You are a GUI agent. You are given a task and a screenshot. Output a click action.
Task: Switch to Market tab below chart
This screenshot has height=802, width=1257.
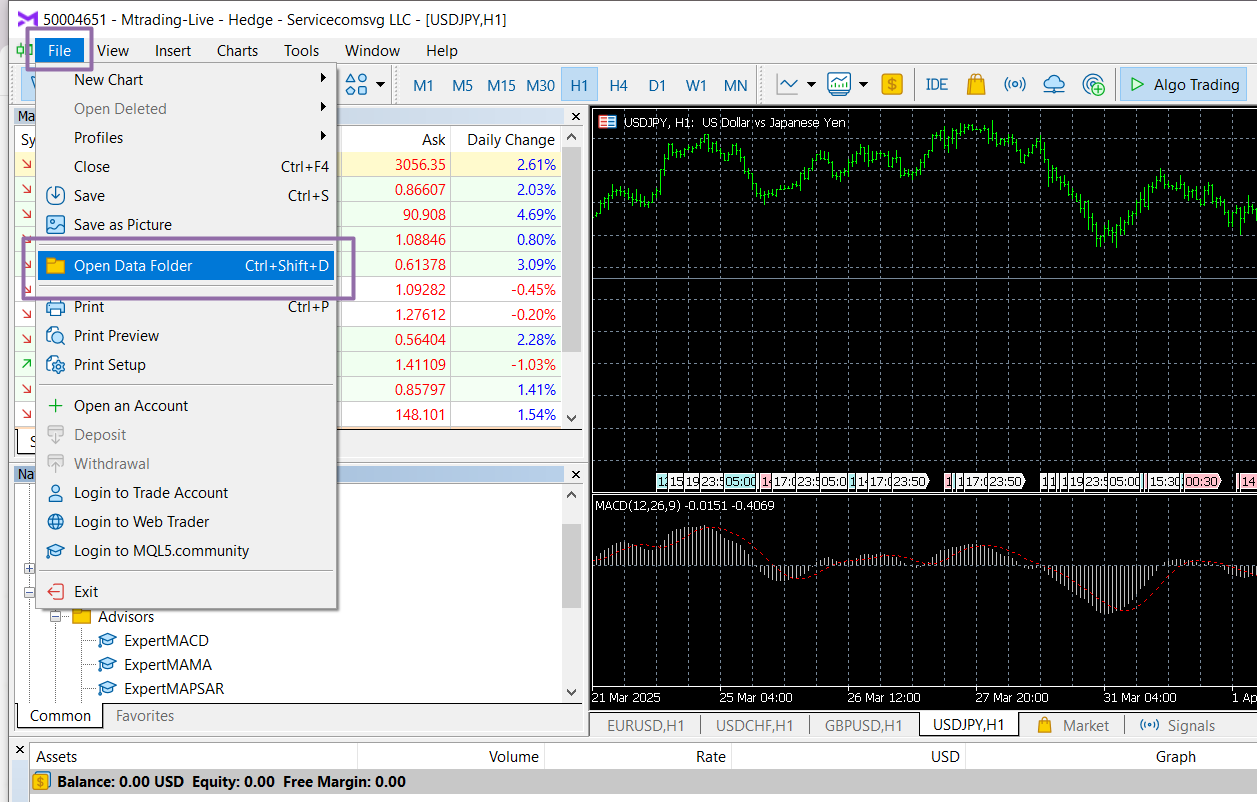(1073, 725)
